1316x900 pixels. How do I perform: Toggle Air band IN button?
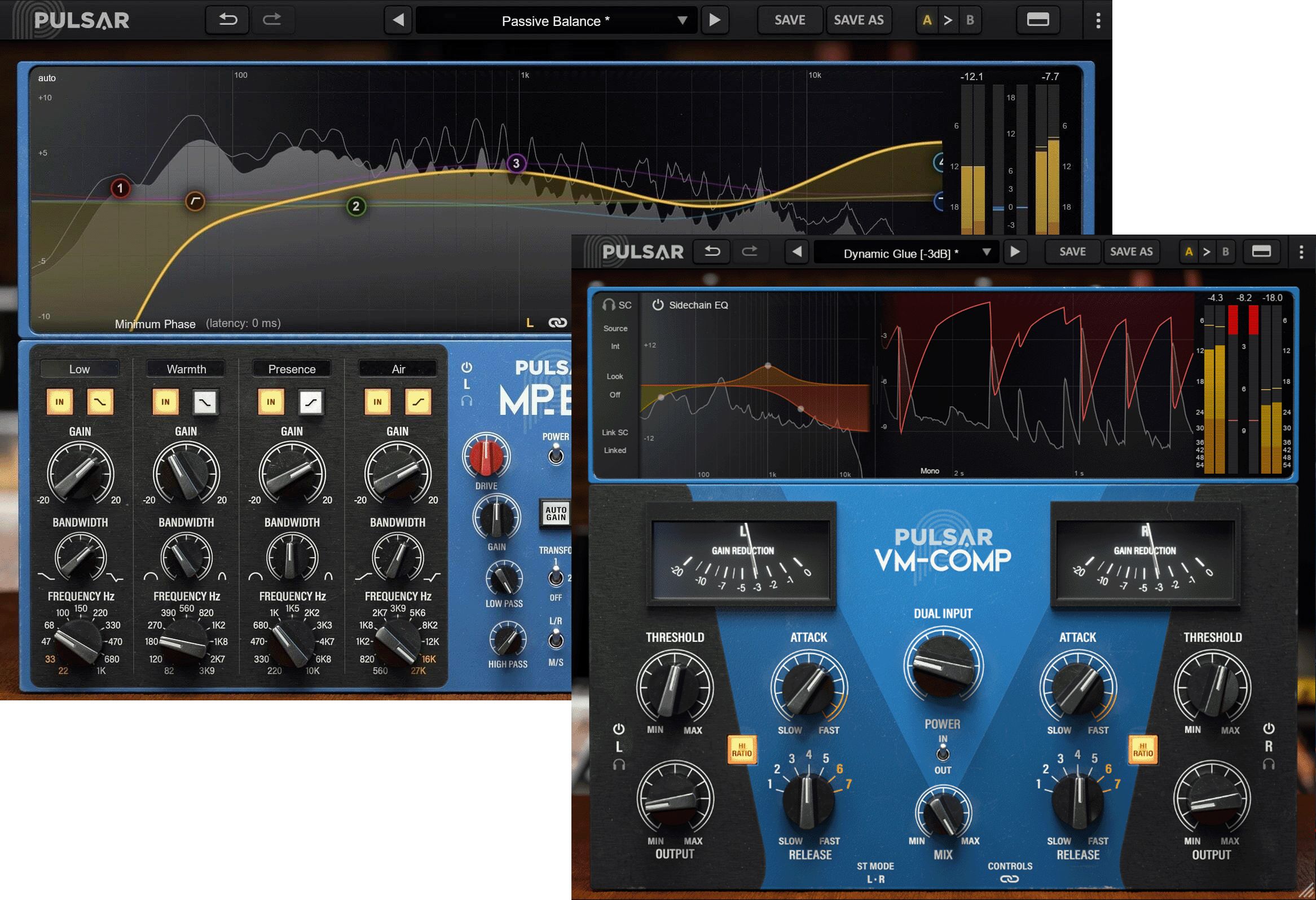pyautogui.click(x=377, y=402)
